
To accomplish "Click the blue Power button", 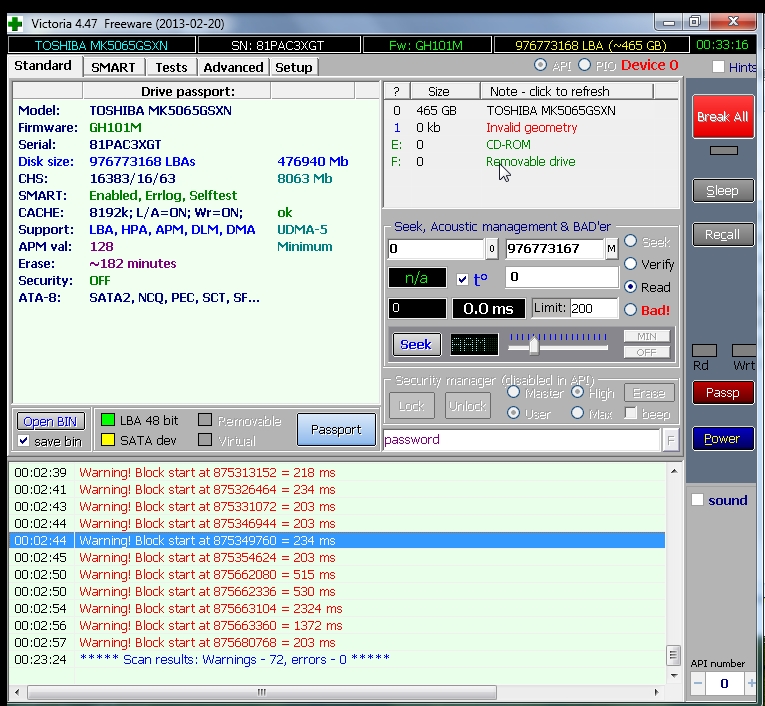I will point(723,439).
